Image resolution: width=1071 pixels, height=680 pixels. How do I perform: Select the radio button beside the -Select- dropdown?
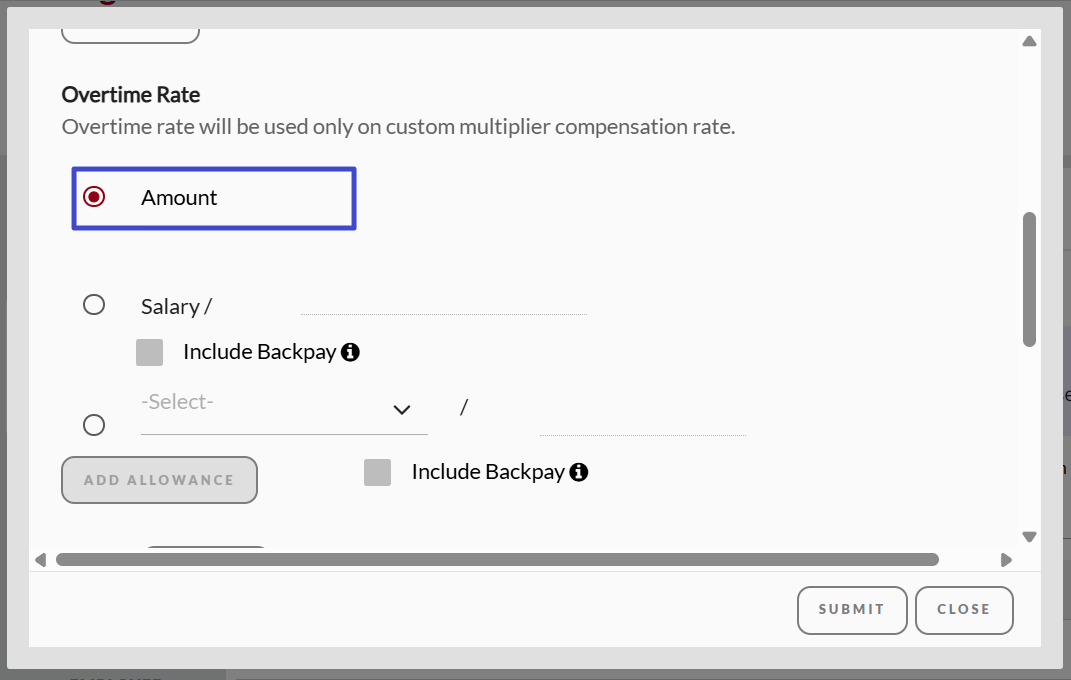(x=94, y=425)
